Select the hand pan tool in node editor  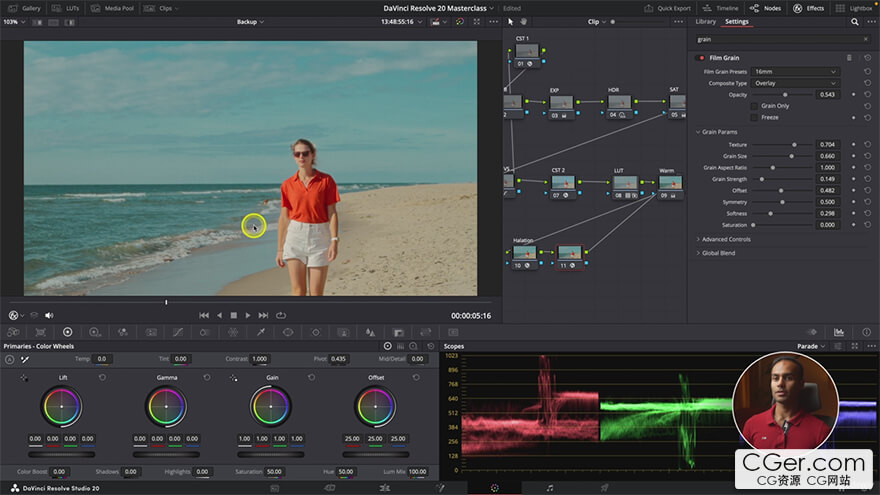click(523, 21)
